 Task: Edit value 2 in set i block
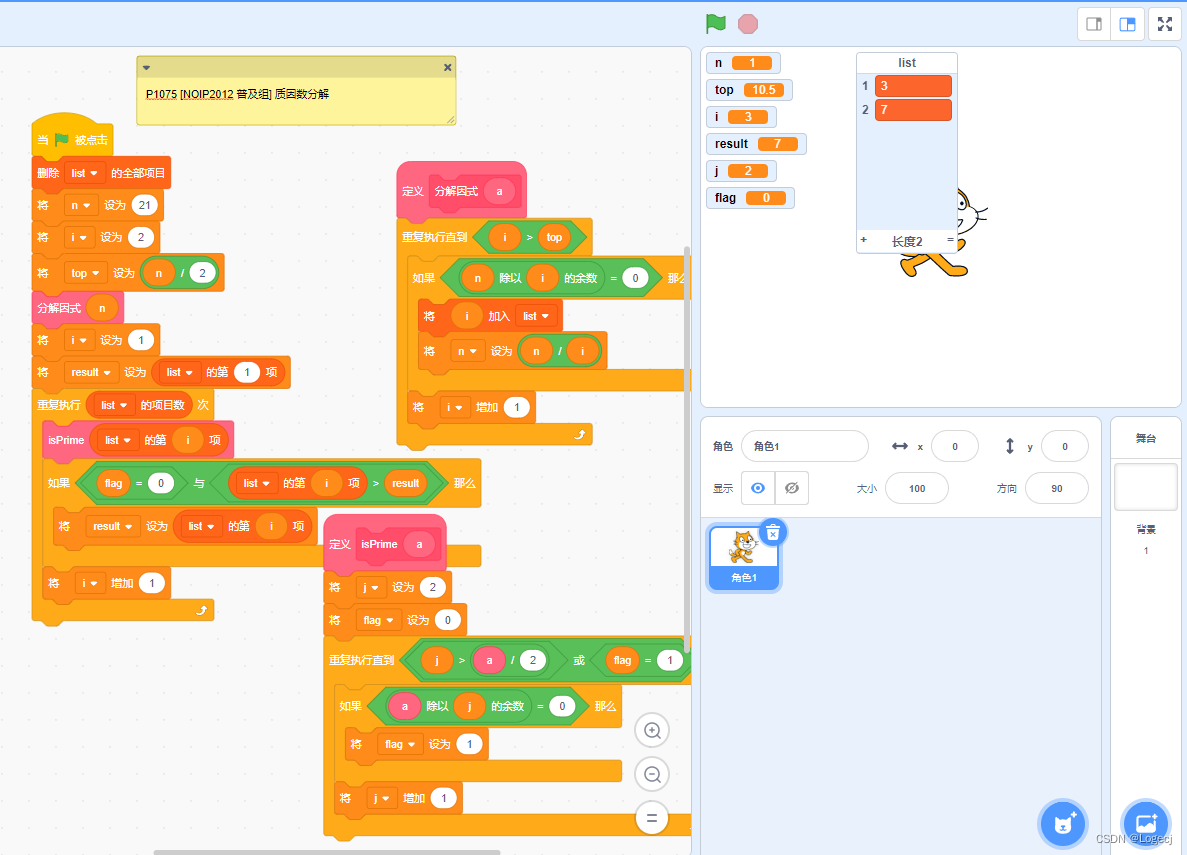(141, 237)
